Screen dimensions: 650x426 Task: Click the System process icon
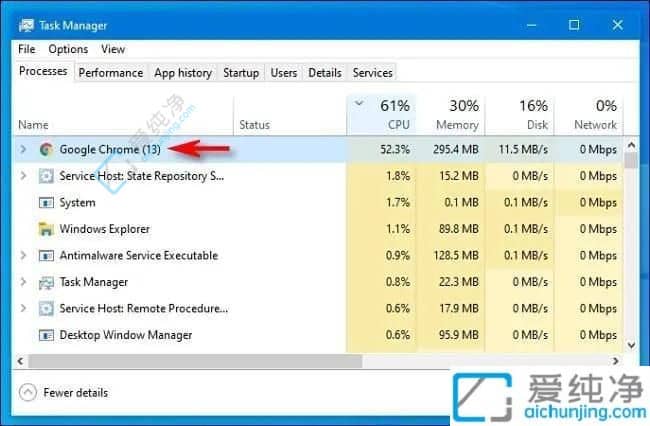coord(46,203)
